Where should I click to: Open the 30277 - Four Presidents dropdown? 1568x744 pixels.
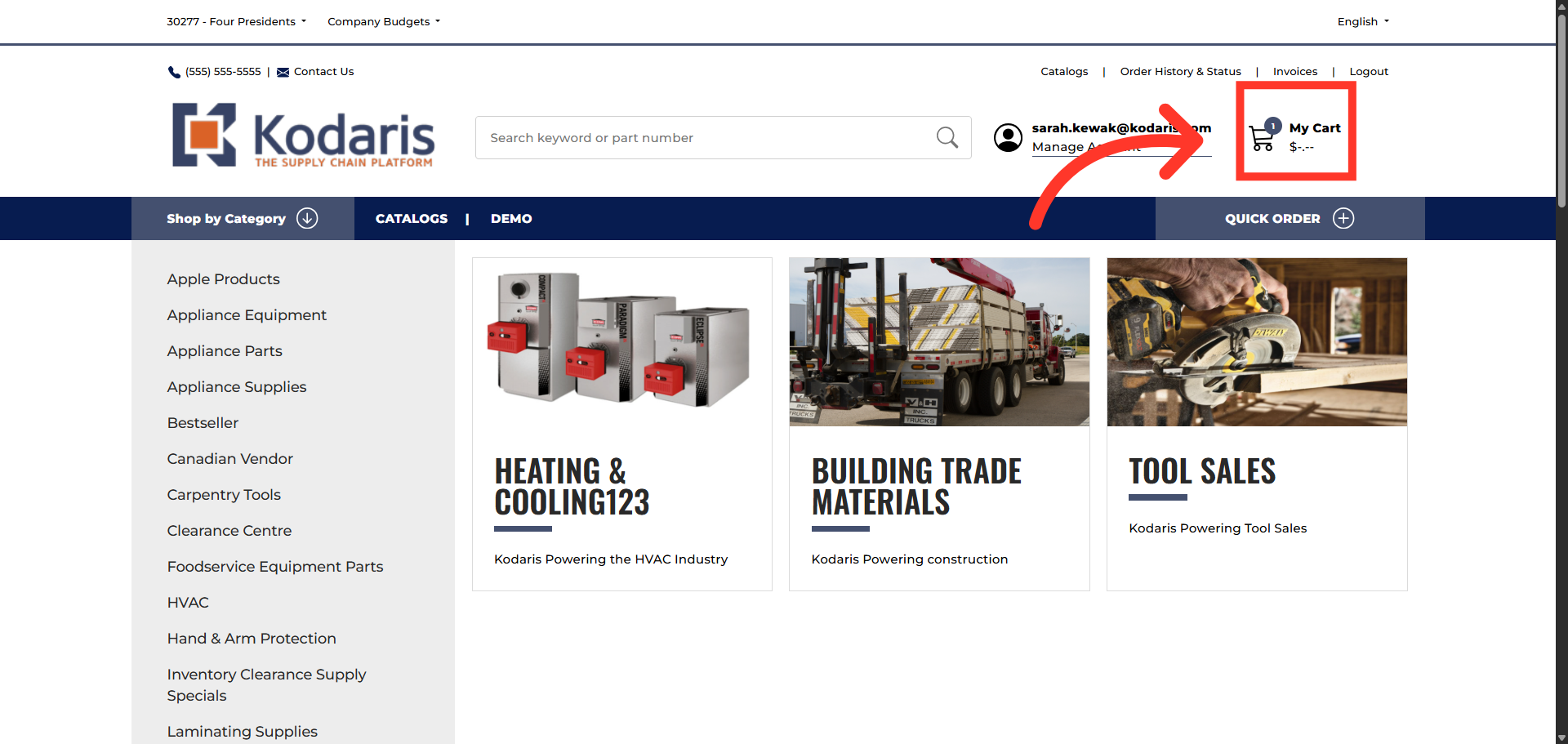[237, 21]
